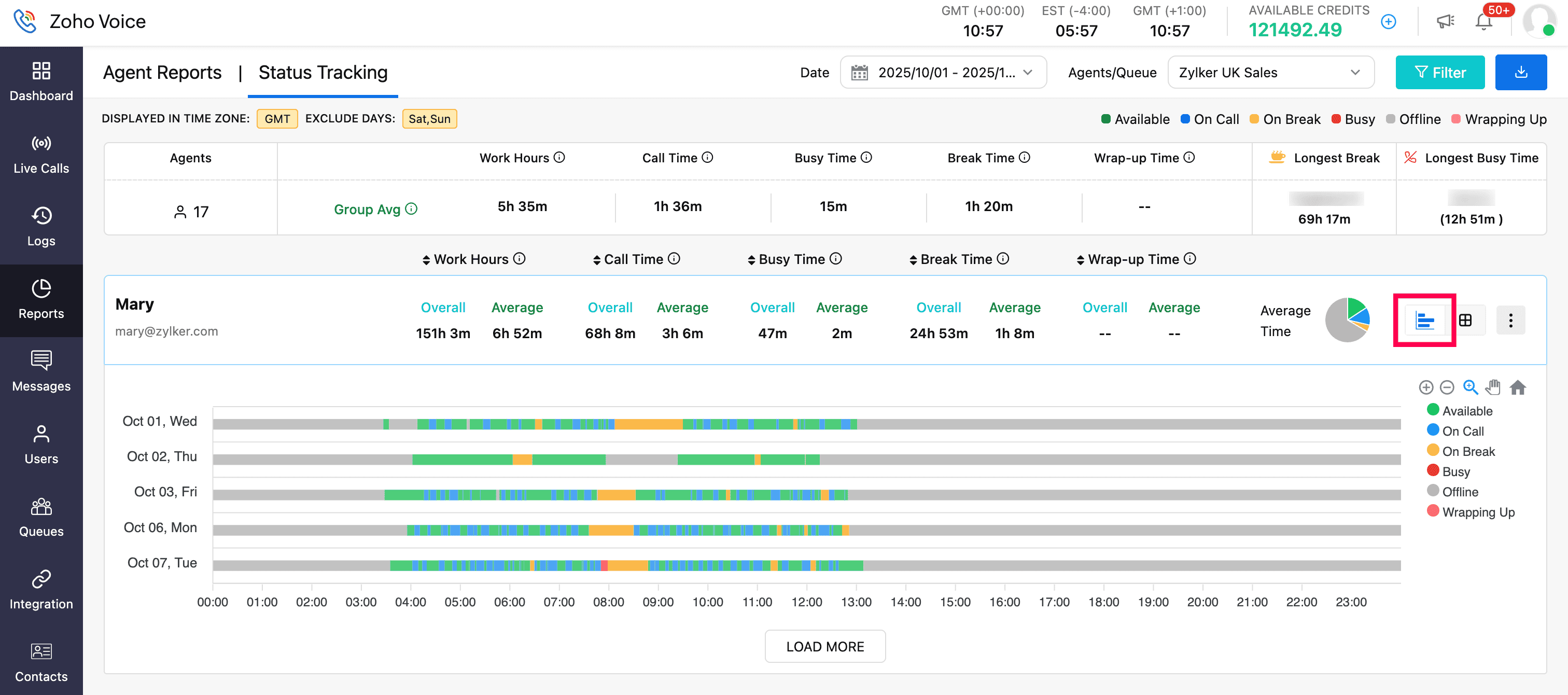Click the chart zoom out minus icon
The height and width of the screenshot is (695, 1568).
click(x=1447, y=387)
